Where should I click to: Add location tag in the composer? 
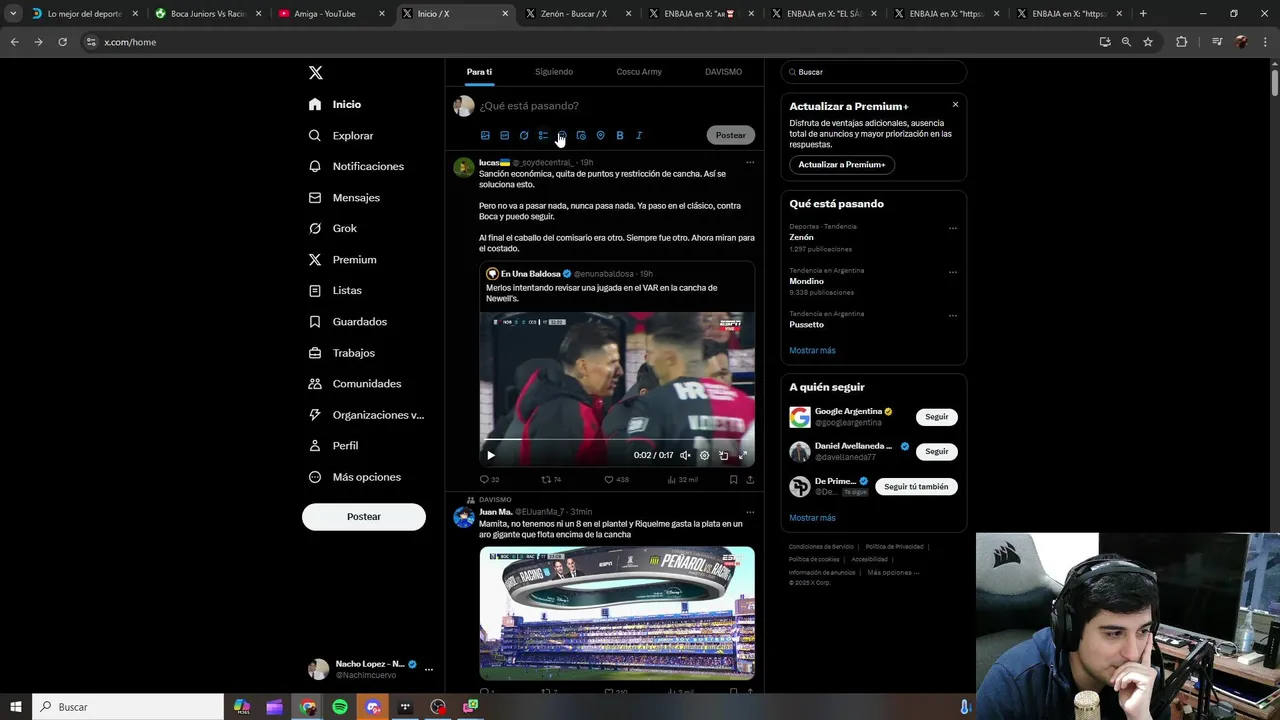[600, 135]
